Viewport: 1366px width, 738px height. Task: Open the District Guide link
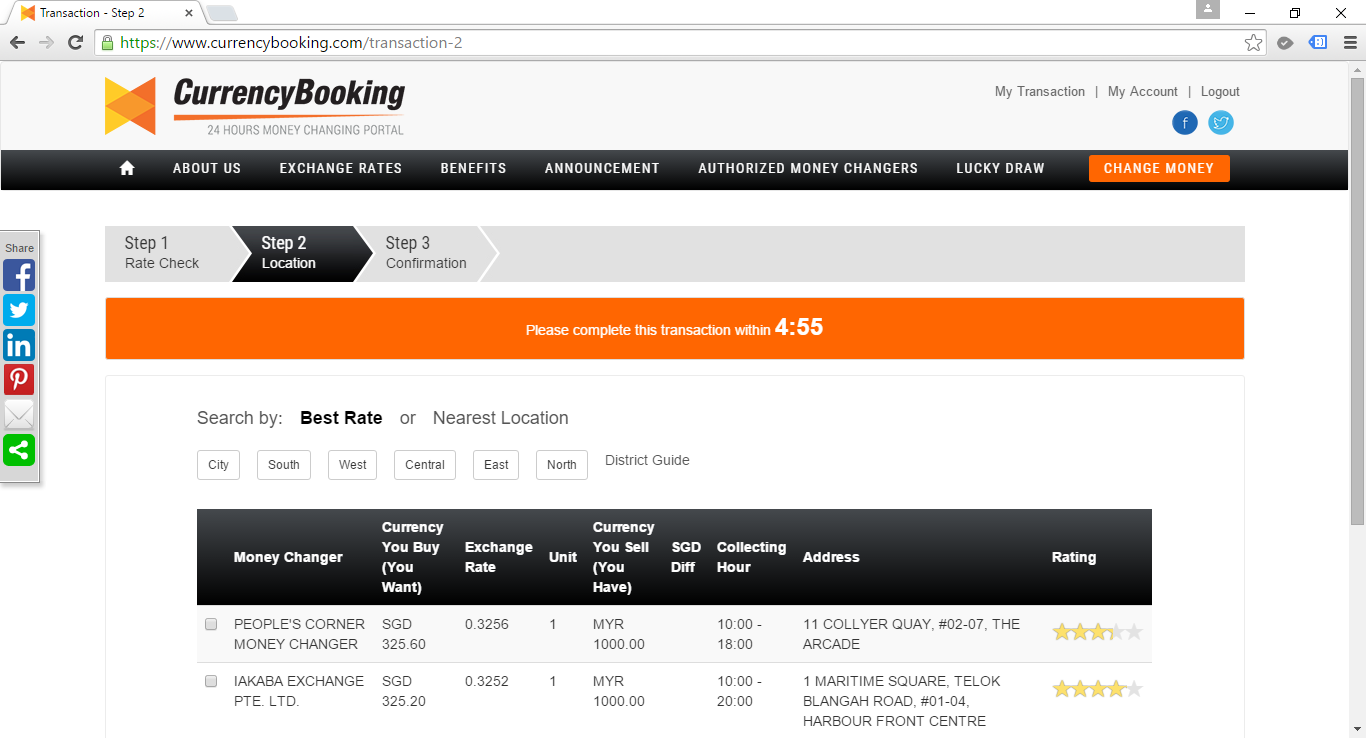pos(647,460)
